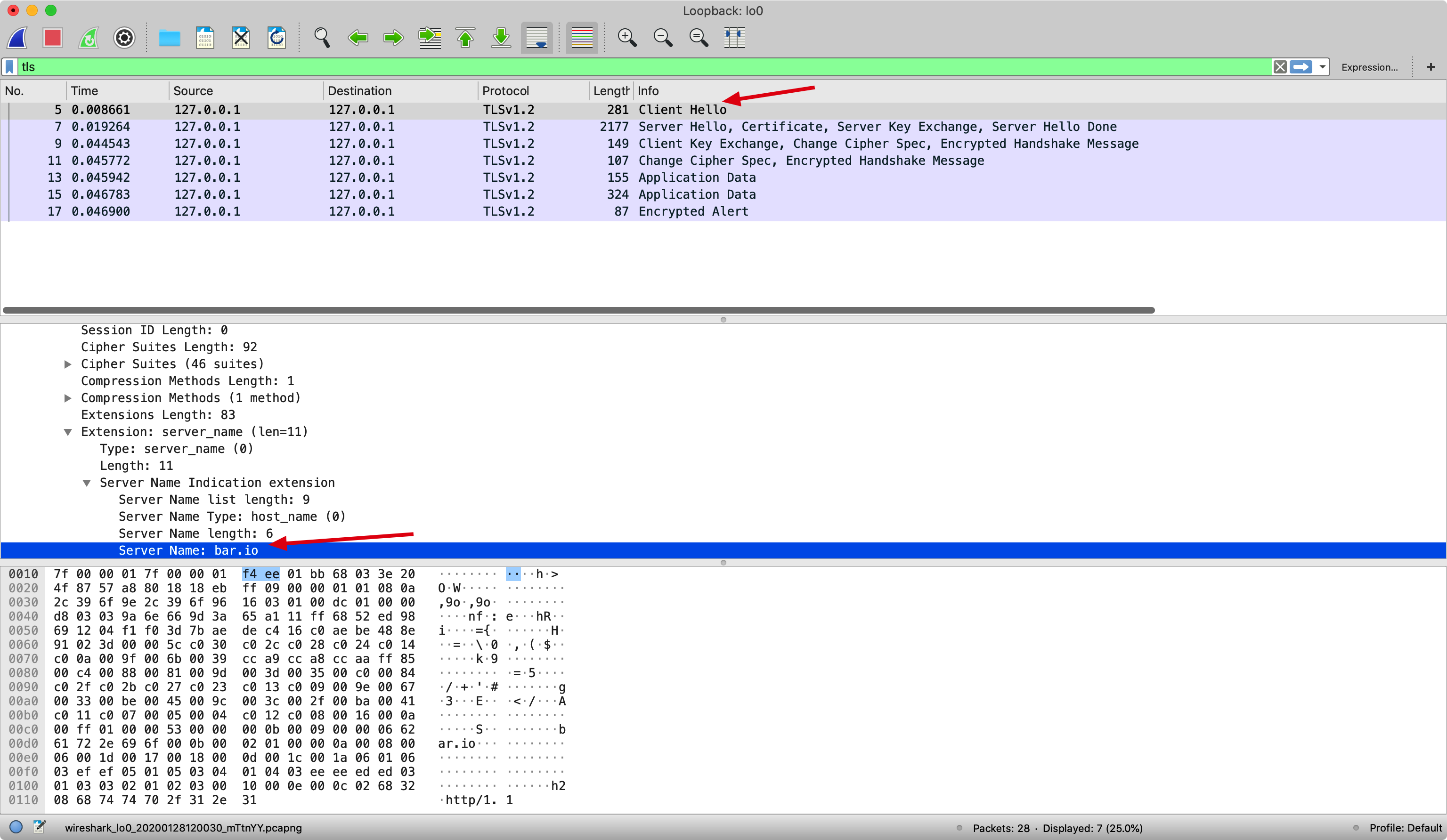Open display filter history dropdown
Screen dimensions: 1447x840
coord(1322,67)
